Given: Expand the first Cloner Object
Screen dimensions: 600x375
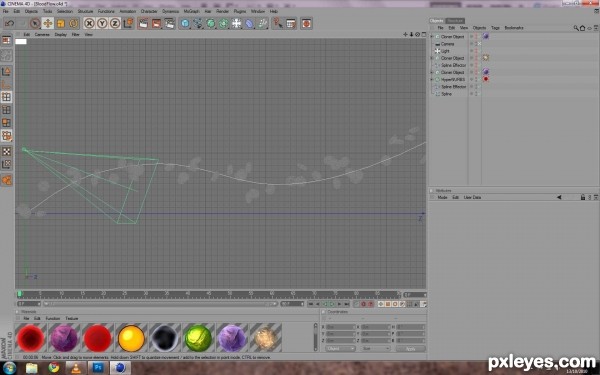Looking at the screenshot, I should click(432, 37).
